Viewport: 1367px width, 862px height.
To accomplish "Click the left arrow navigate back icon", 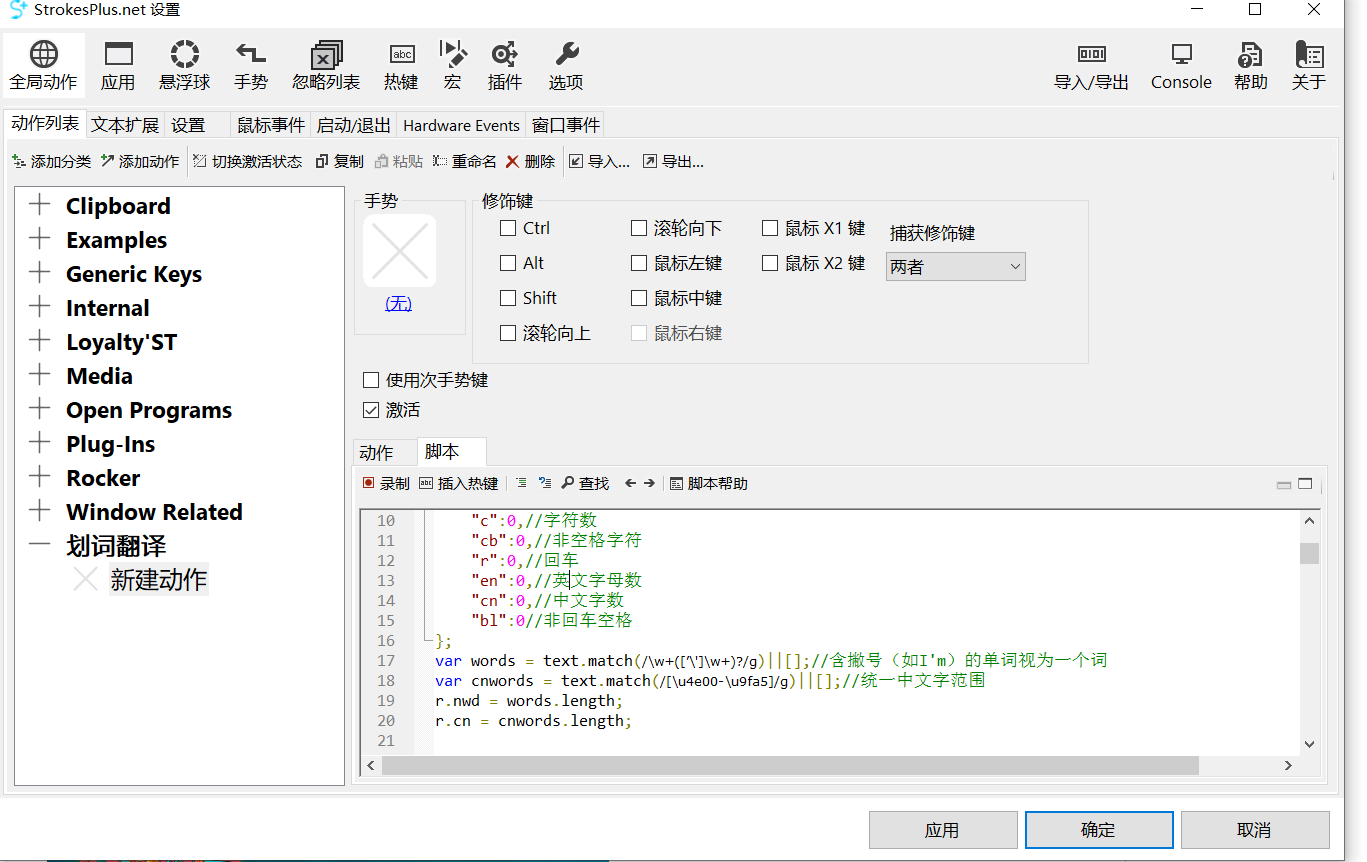I will click(x=630, y=483).
